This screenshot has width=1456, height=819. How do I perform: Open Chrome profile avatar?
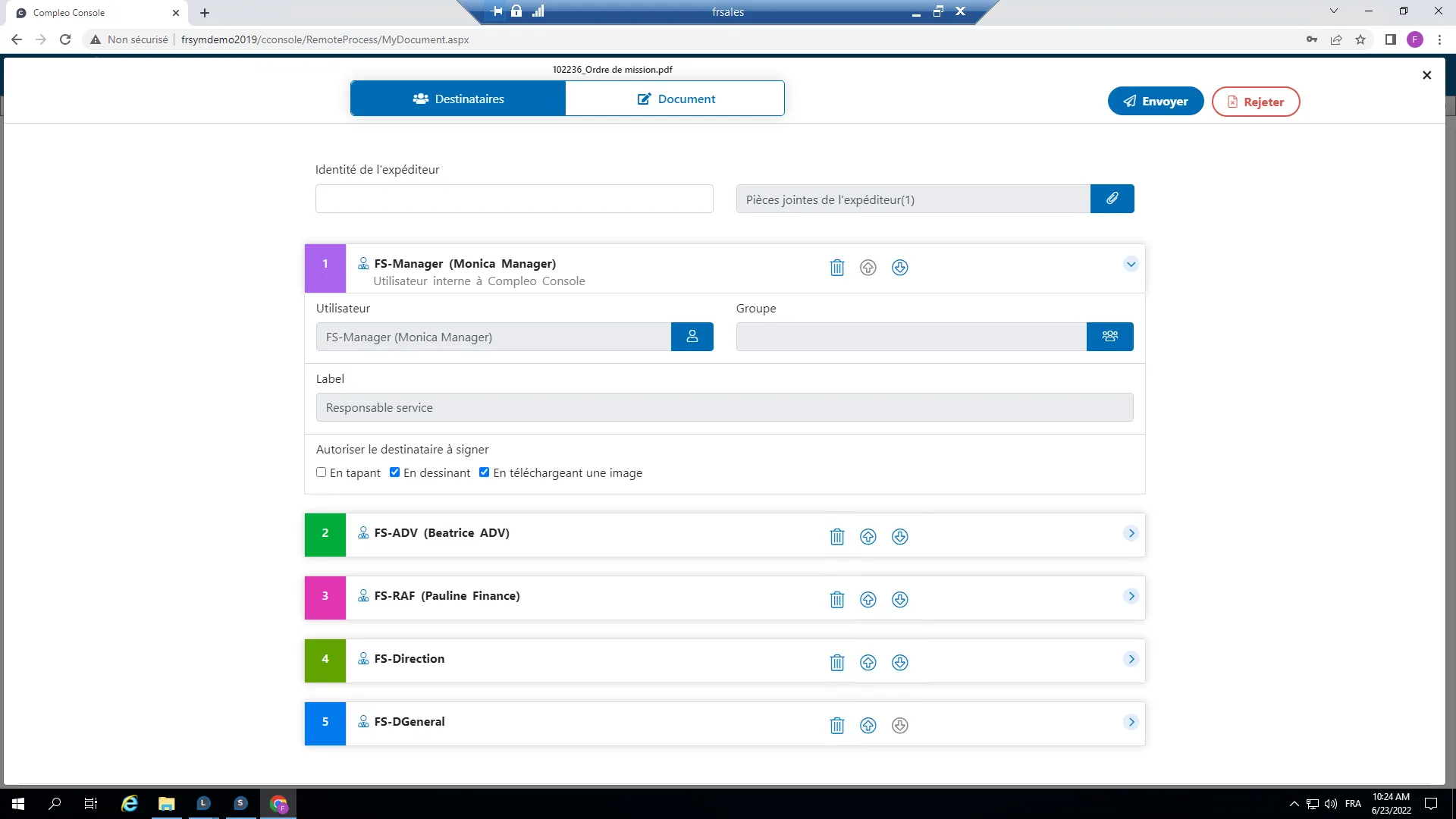tap(1415, 39)
